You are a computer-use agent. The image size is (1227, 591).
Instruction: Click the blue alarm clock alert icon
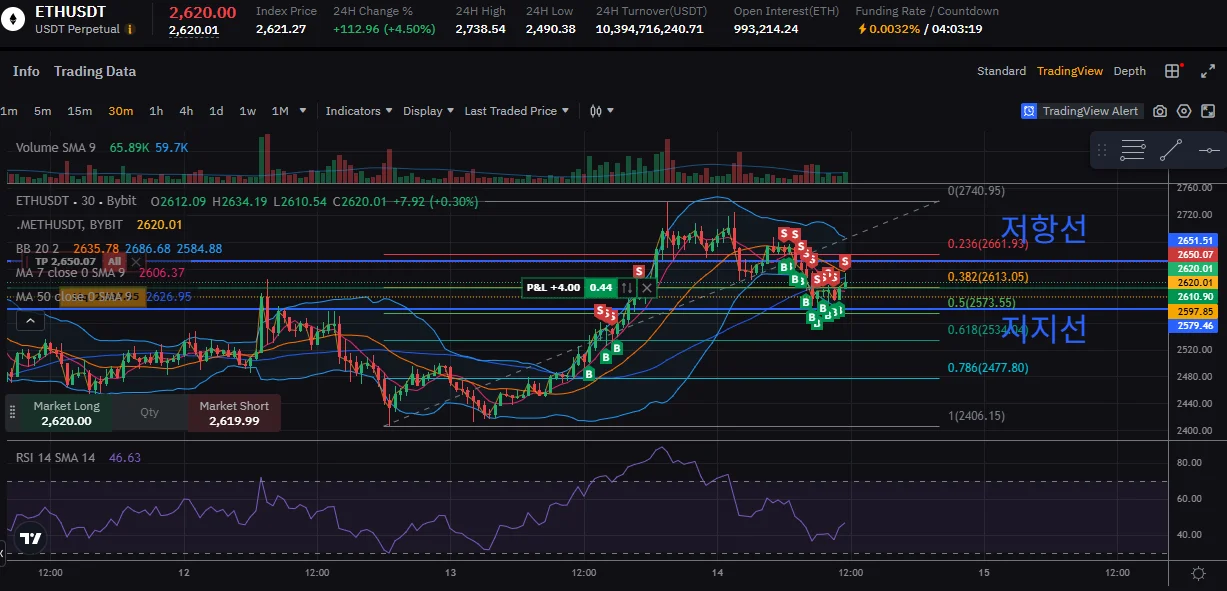pyautogui.click(x=1029, y=111)
